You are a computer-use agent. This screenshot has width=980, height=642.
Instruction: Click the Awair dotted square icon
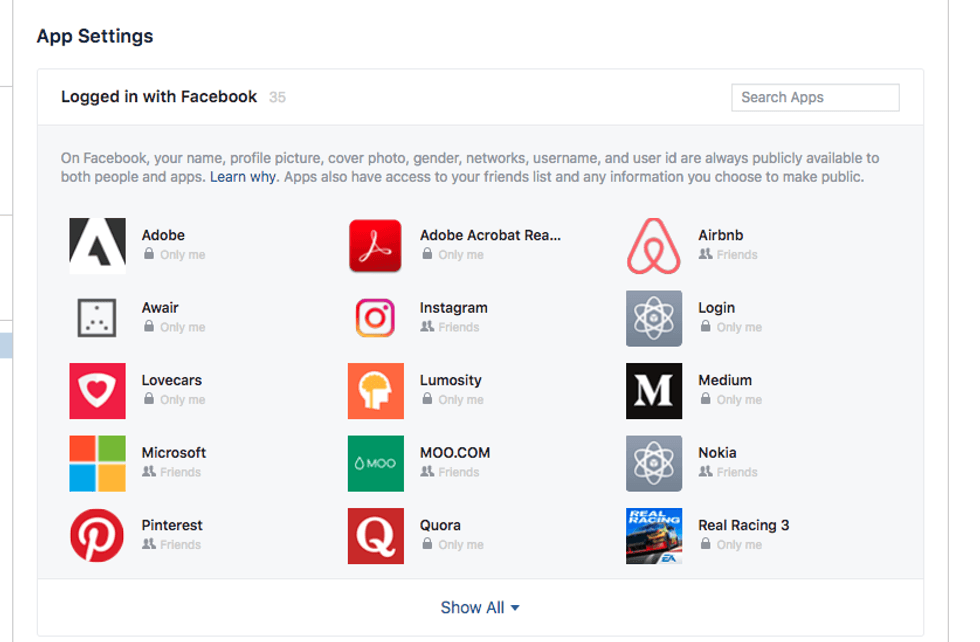click(97, 318)
